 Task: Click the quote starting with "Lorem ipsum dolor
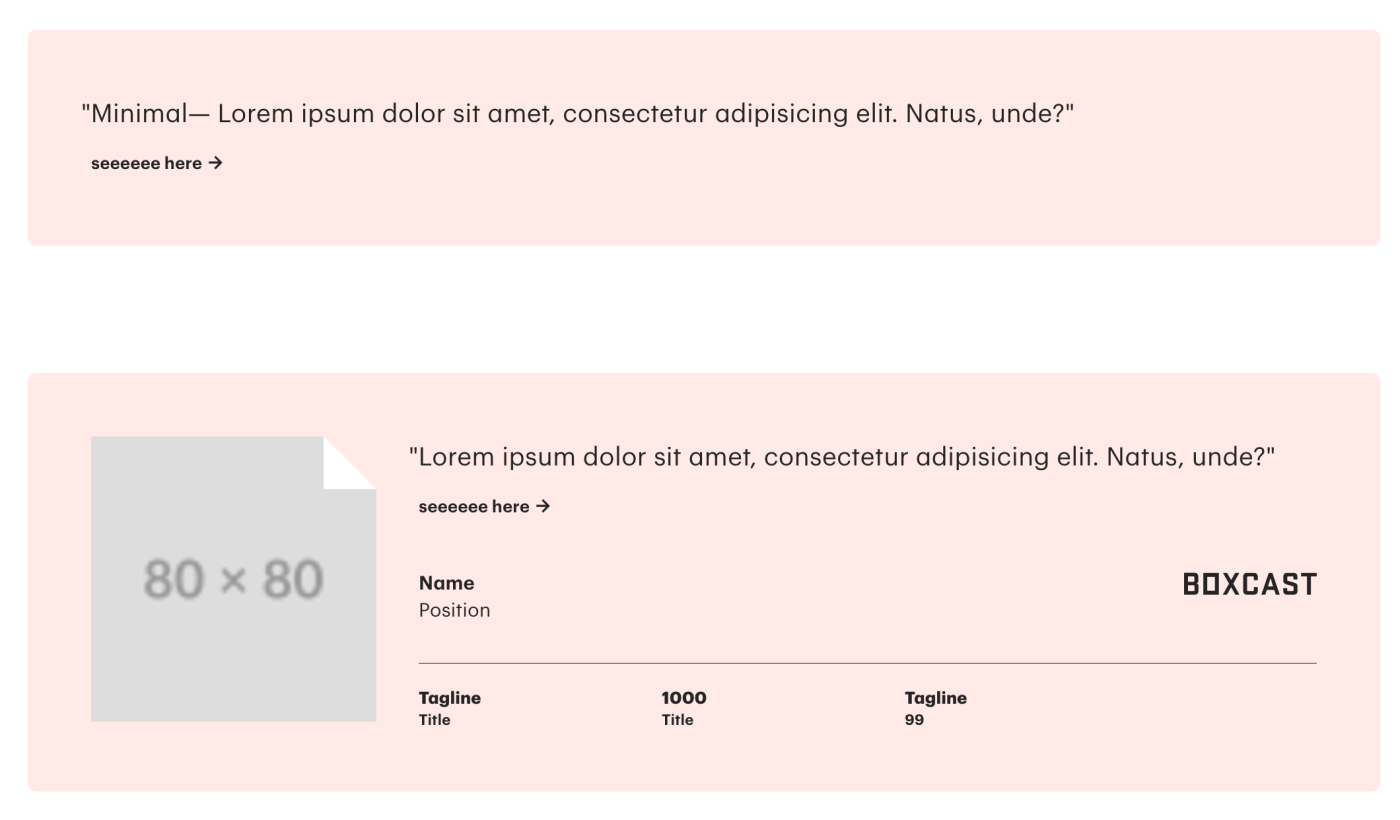(842, 457)
